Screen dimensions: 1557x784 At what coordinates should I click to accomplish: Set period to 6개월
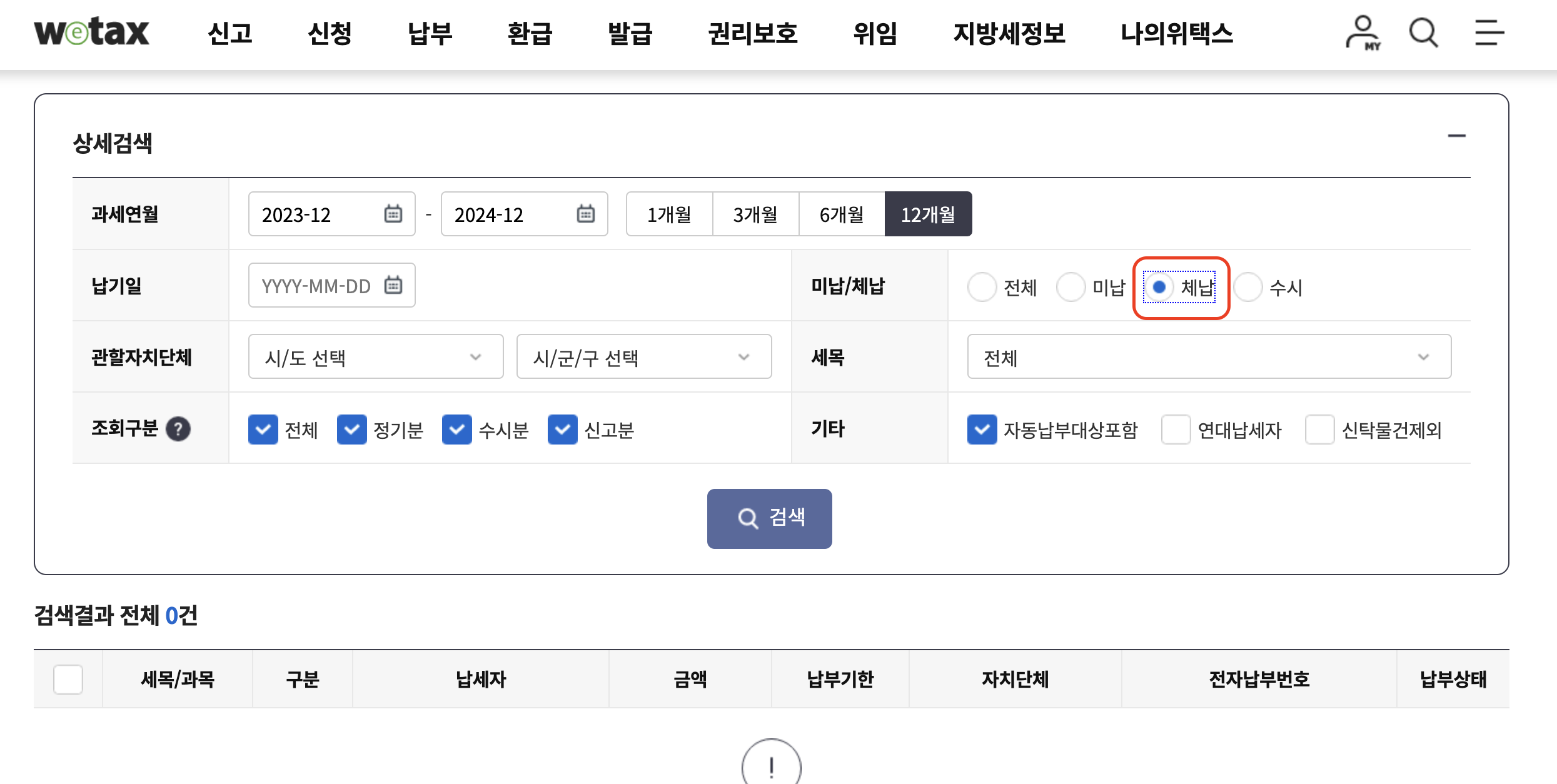[x=842, y=214]
